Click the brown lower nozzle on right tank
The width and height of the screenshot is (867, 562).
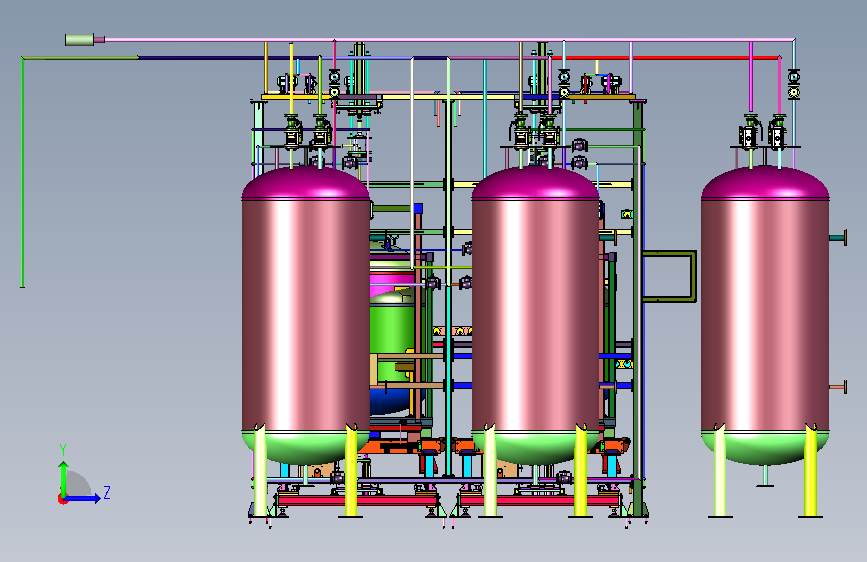pyautogui.click(x=838, y=387)
